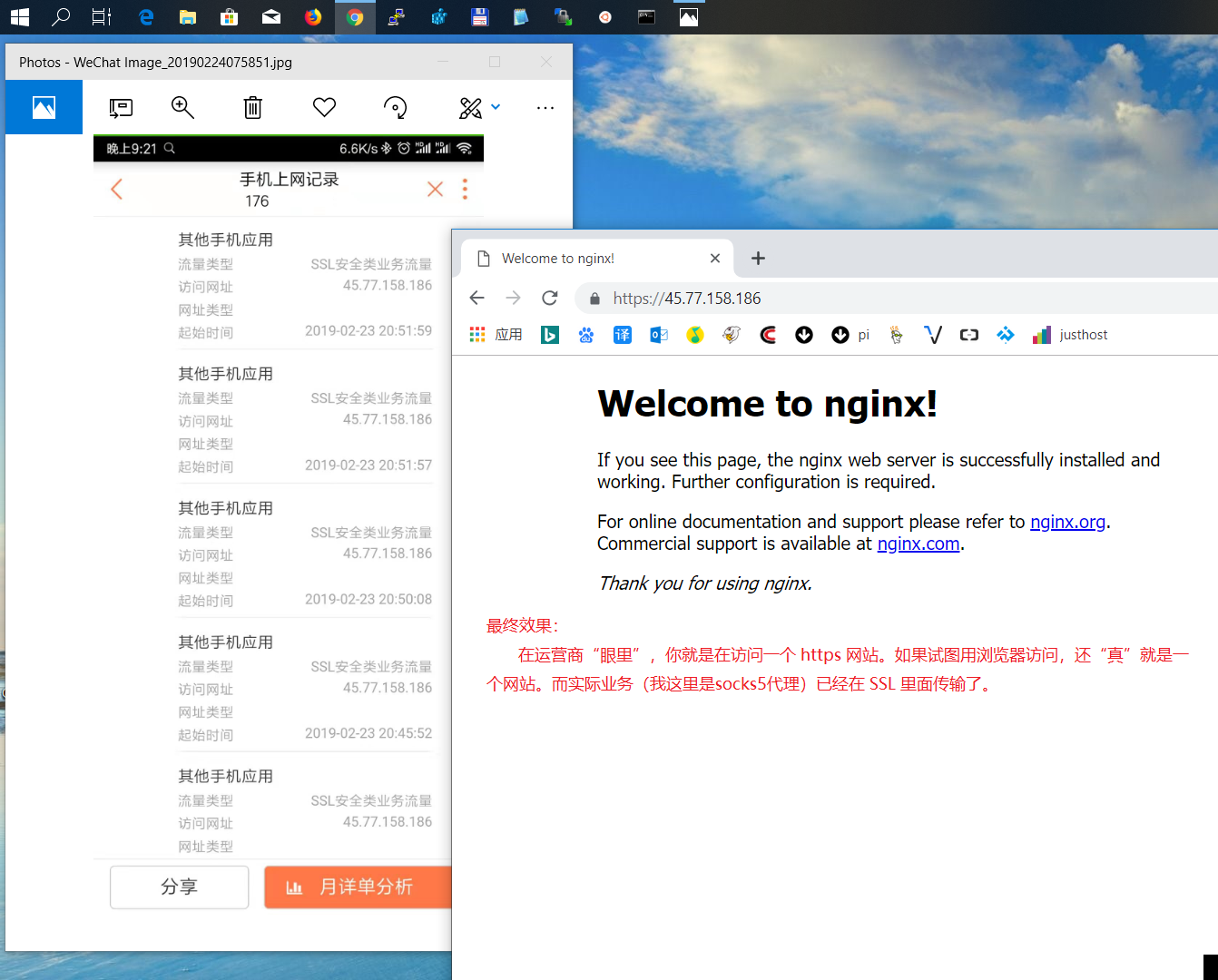Select the 'Welcome to nginx!' tab
Viewport: 1218px width, 980px height.
click(596, 259)
